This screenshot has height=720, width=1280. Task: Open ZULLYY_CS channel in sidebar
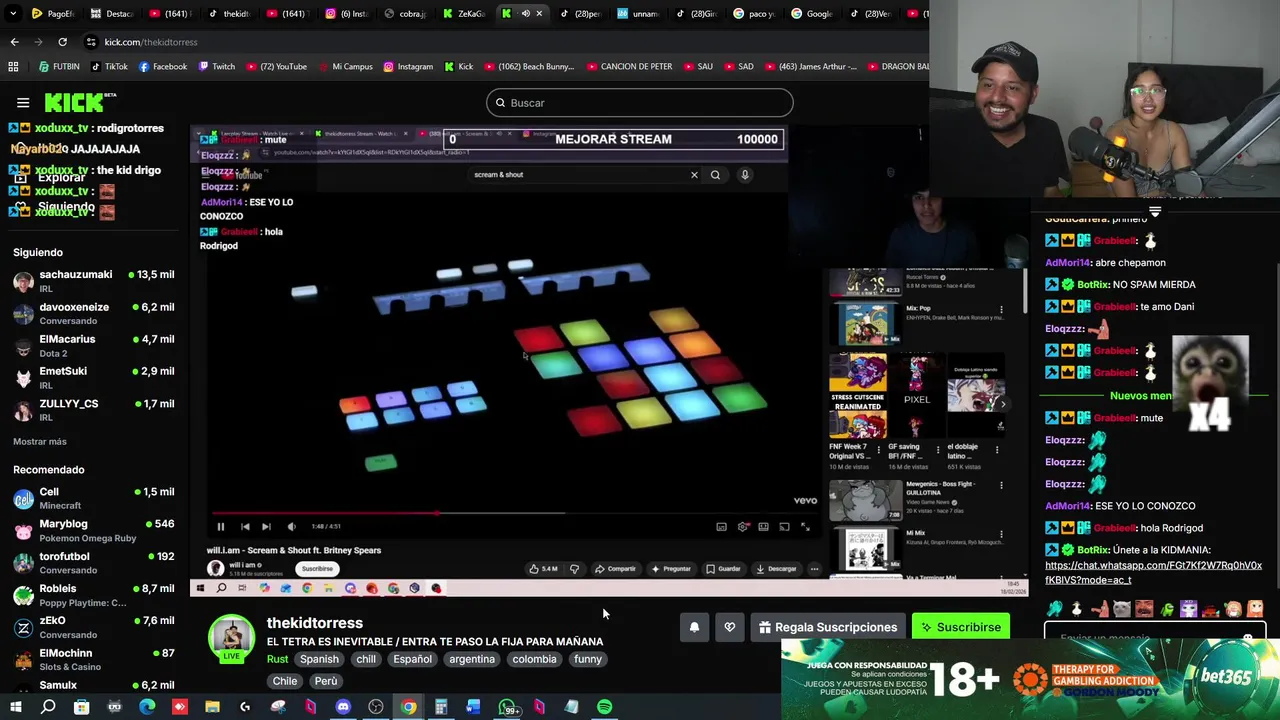click(94, 410)
